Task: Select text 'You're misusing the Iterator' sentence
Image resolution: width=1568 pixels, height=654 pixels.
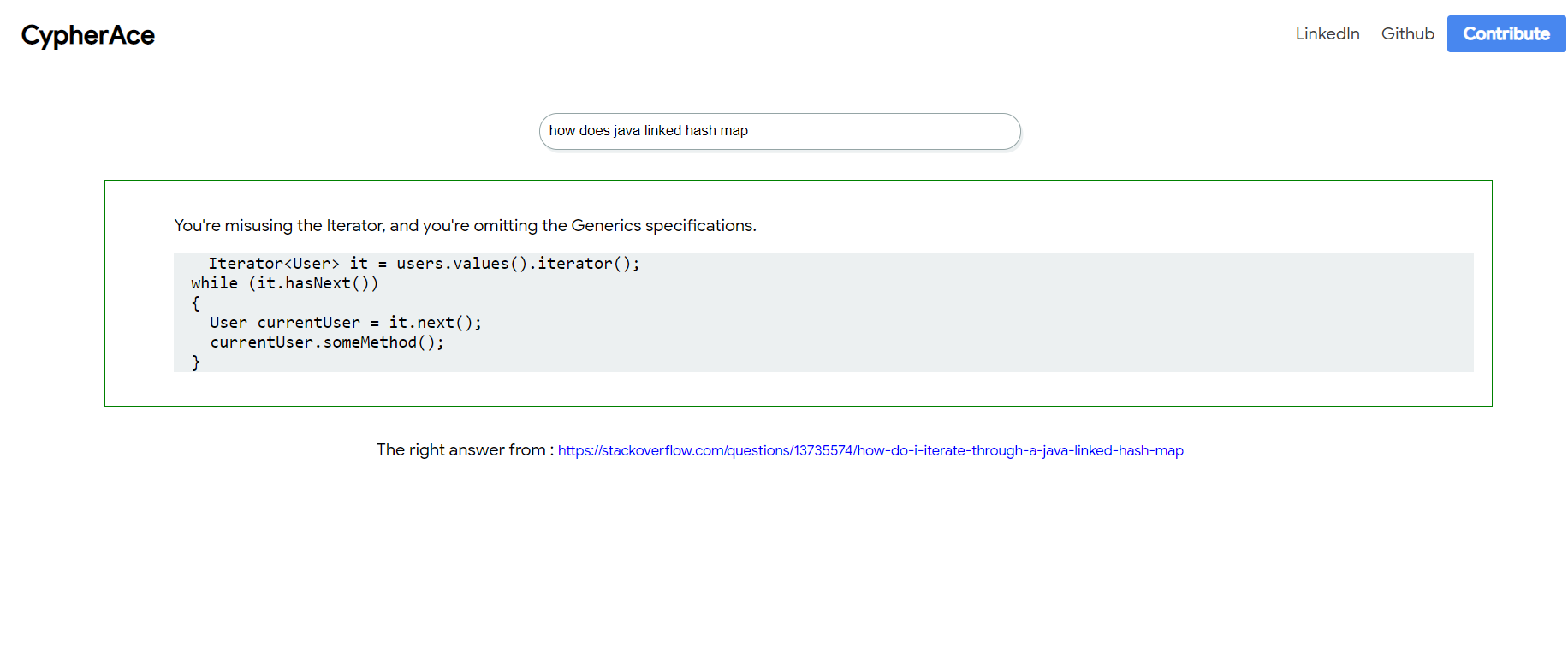Action: click(x=465, y=225)
